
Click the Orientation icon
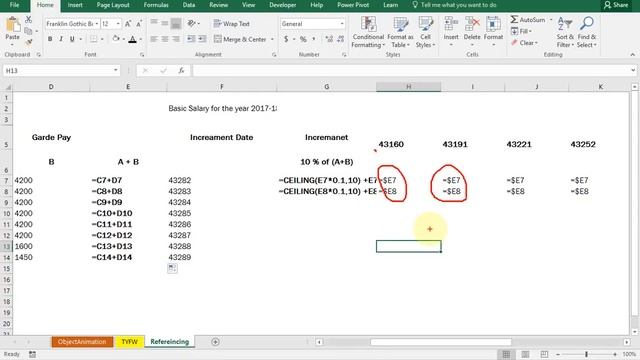(x=191, y=24)
